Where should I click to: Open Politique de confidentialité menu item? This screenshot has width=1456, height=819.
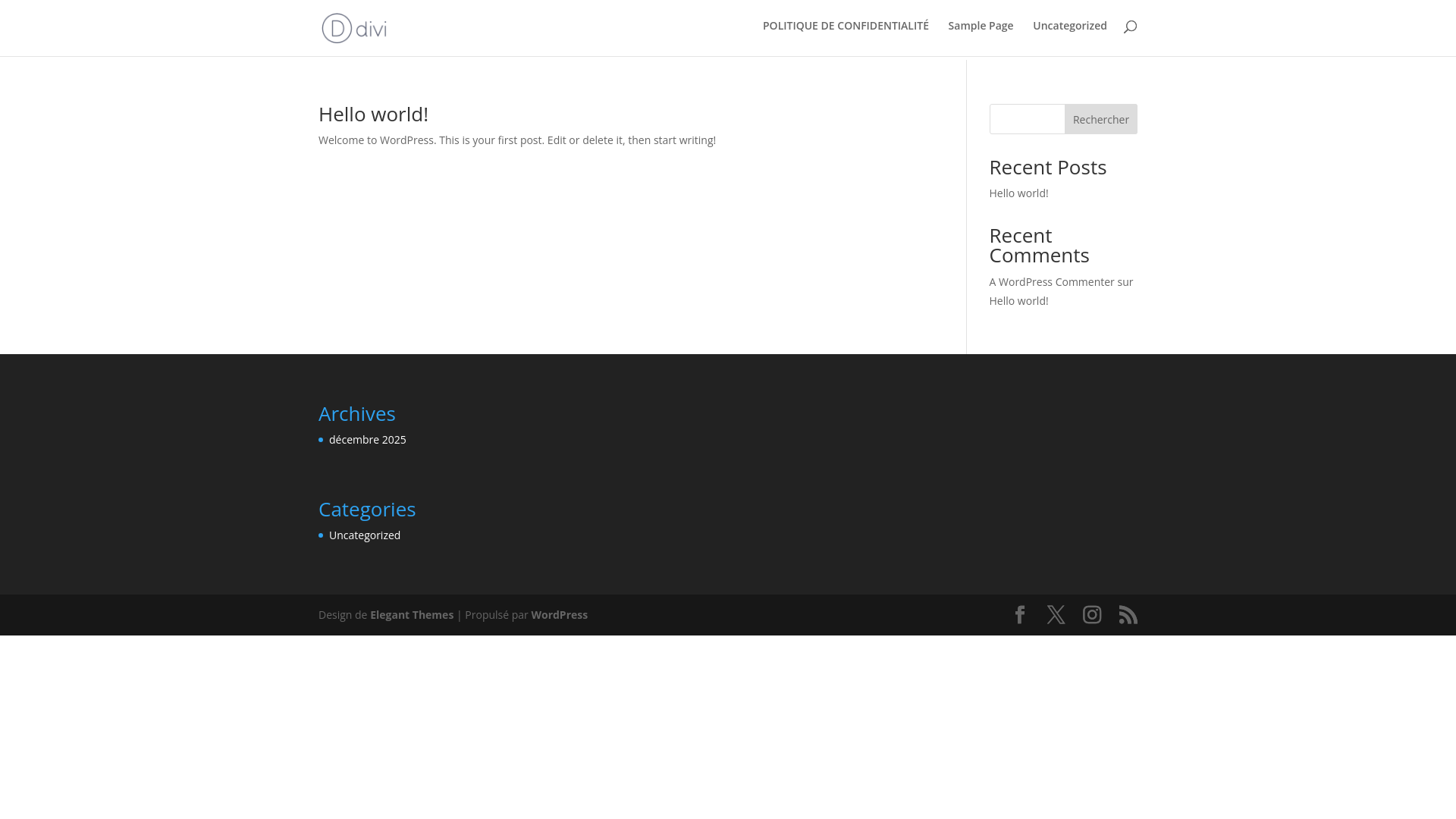pos(846,26)
